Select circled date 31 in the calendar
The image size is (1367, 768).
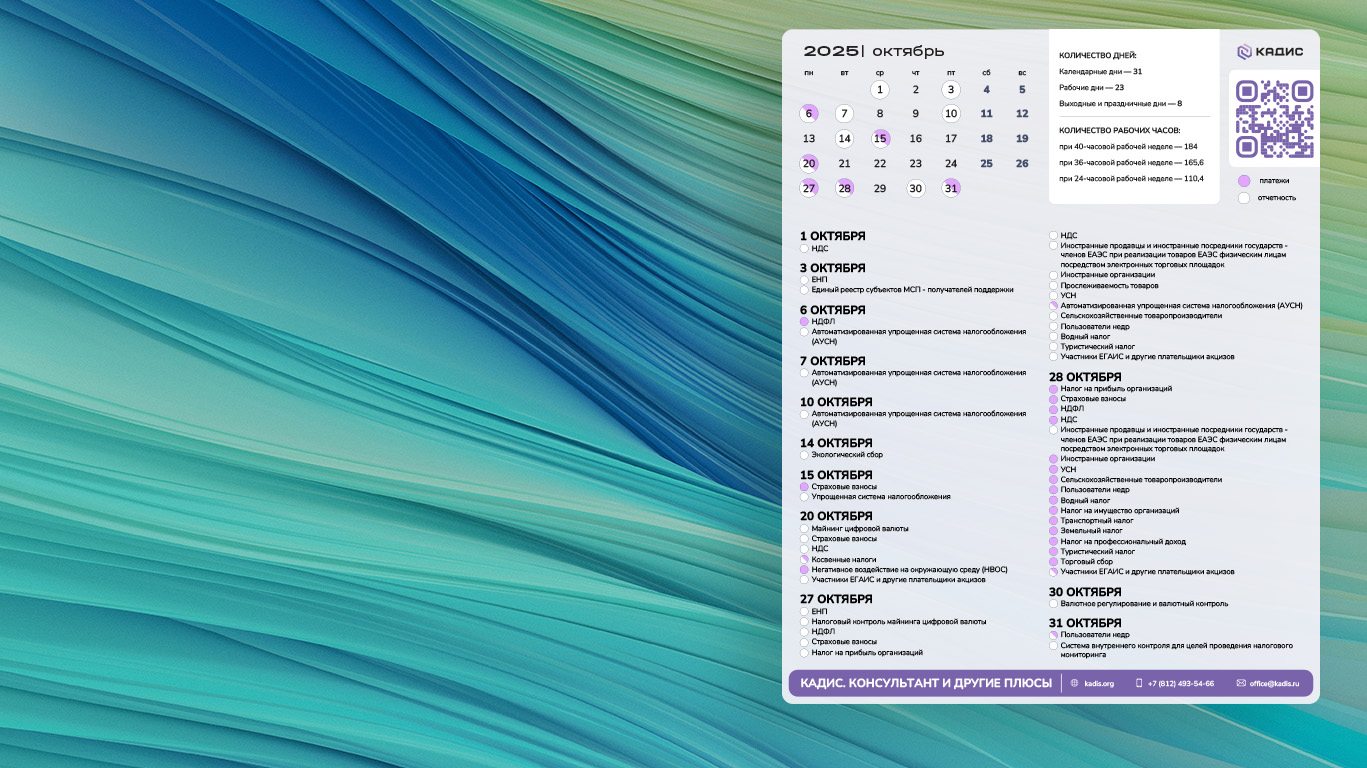(951, 188)
